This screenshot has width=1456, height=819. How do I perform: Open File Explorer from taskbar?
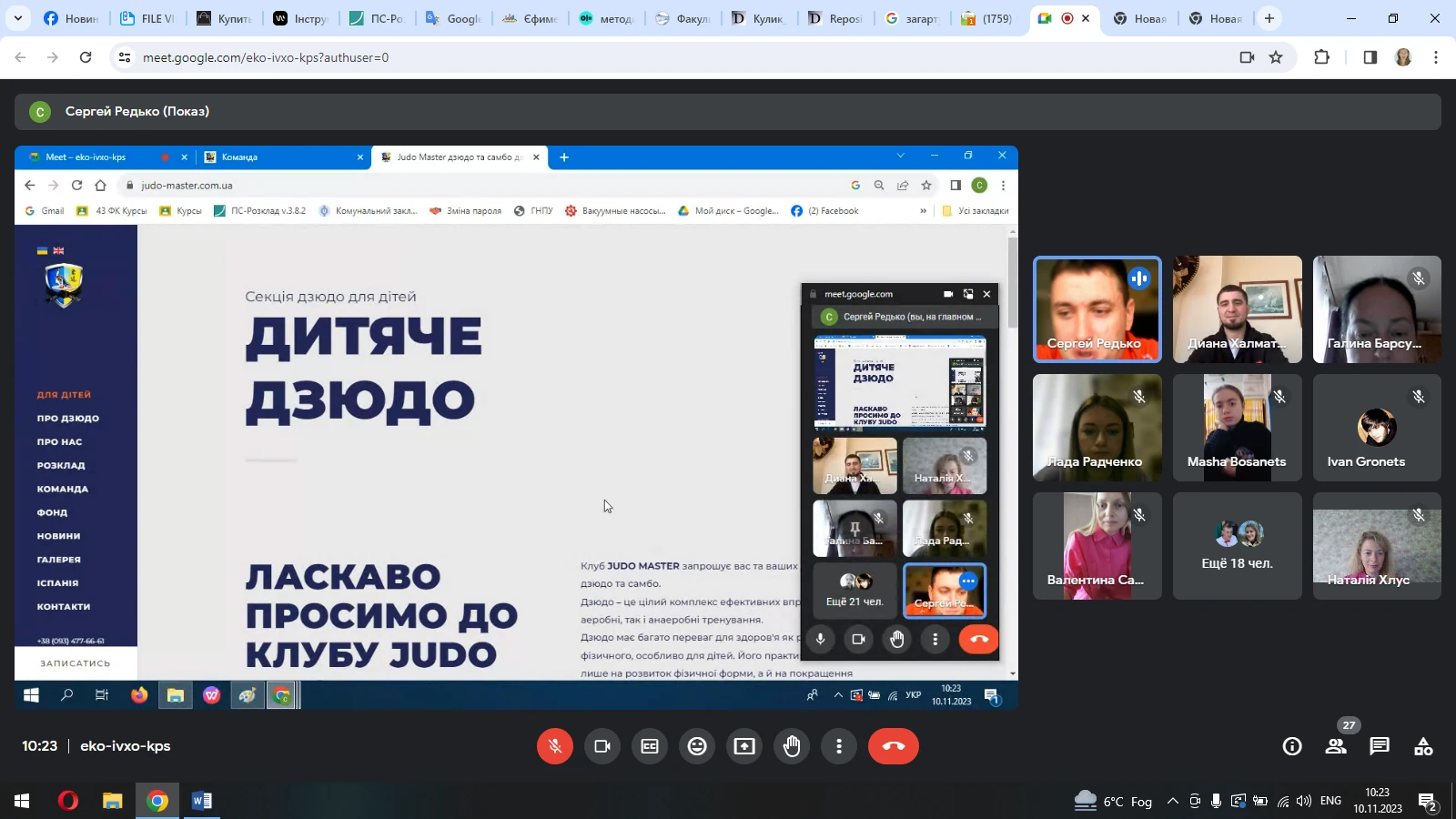[x=112, y=801]
